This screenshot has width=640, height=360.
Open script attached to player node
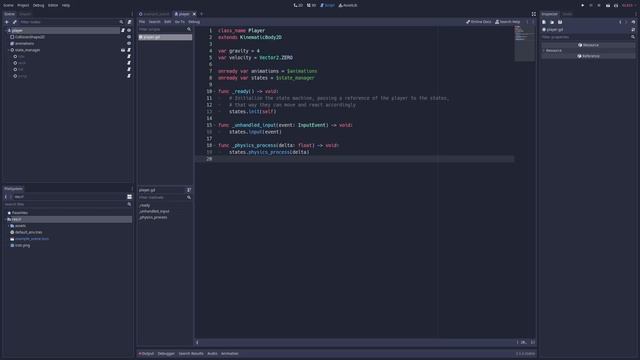pos(123,30)
